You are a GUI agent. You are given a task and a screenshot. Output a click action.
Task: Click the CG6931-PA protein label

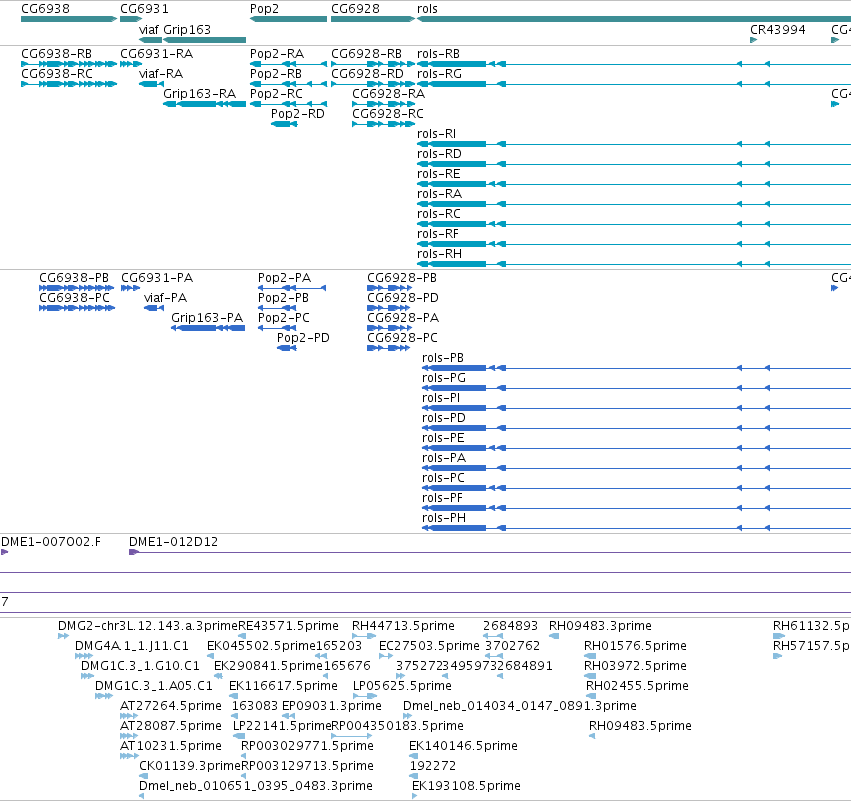pos(157,278)
